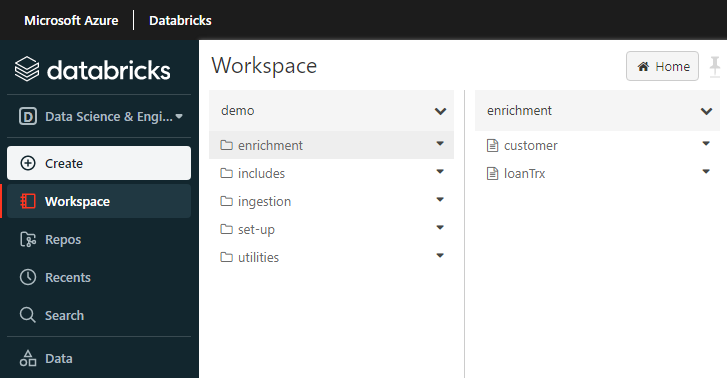
Task: Click the notebook icon beside customer
Action: (492, 145)
